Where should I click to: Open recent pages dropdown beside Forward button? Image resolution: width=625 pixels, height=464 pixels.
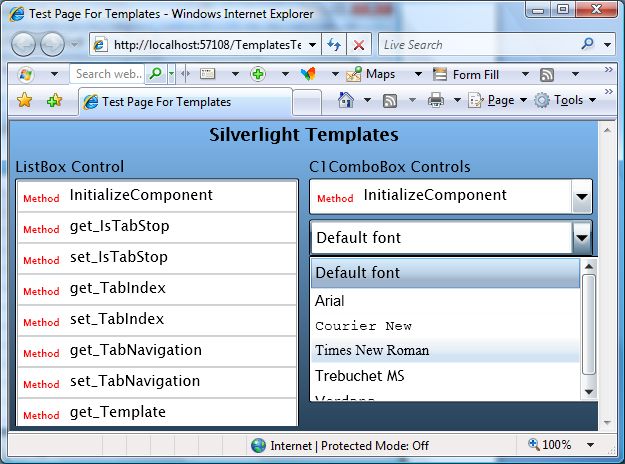pos(74,44)
